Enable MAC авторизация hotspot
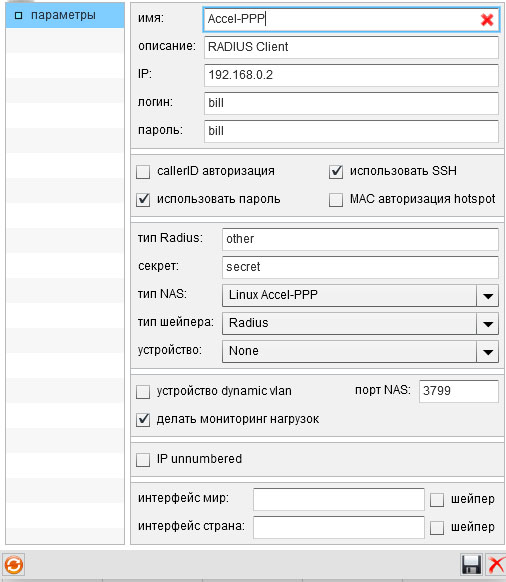Screen dimensions: 506x582 click(336, 200)
